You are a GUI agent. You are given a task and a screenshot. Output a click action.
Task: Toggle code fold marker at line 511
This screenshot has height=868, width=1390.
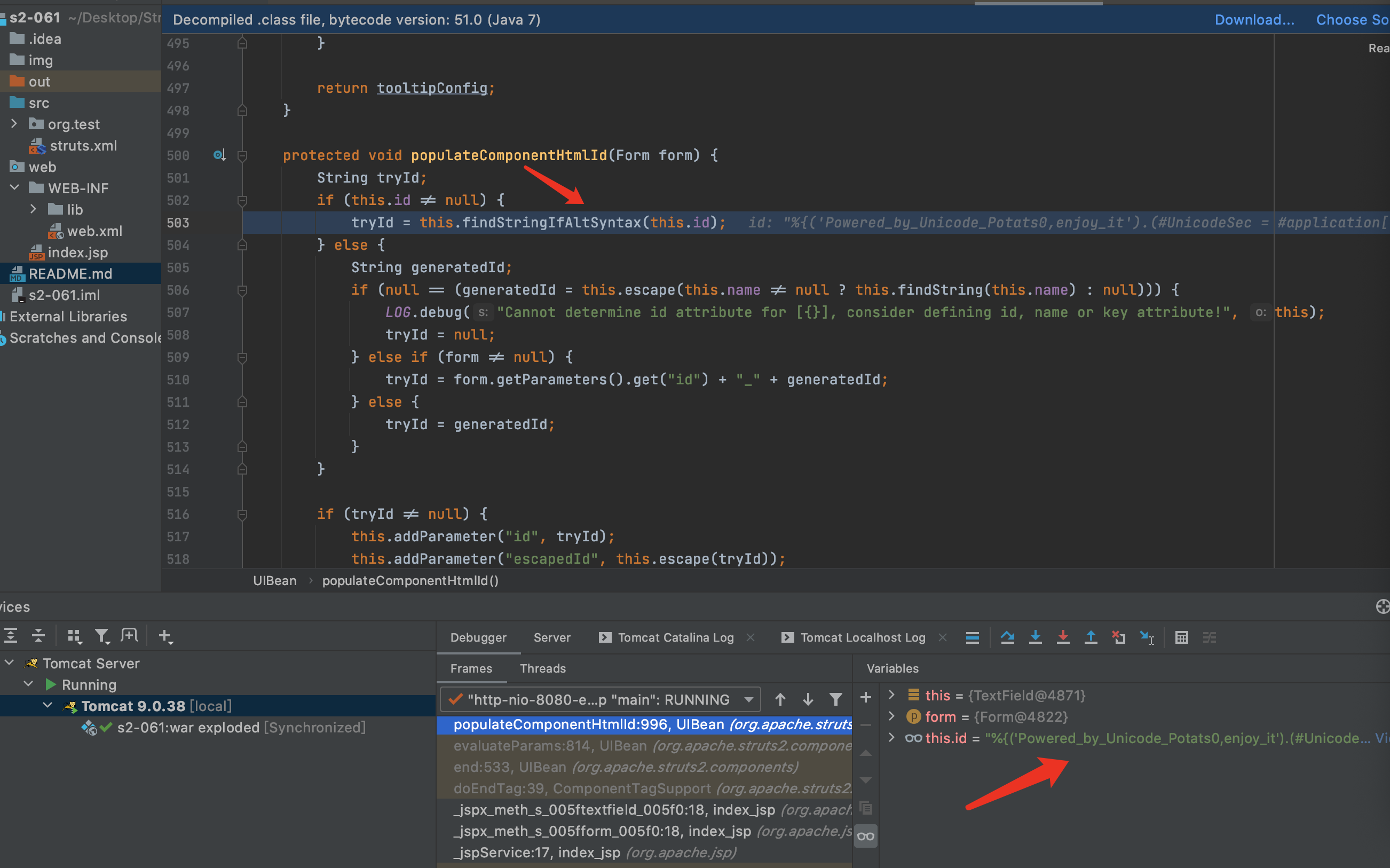pos(242,402)
